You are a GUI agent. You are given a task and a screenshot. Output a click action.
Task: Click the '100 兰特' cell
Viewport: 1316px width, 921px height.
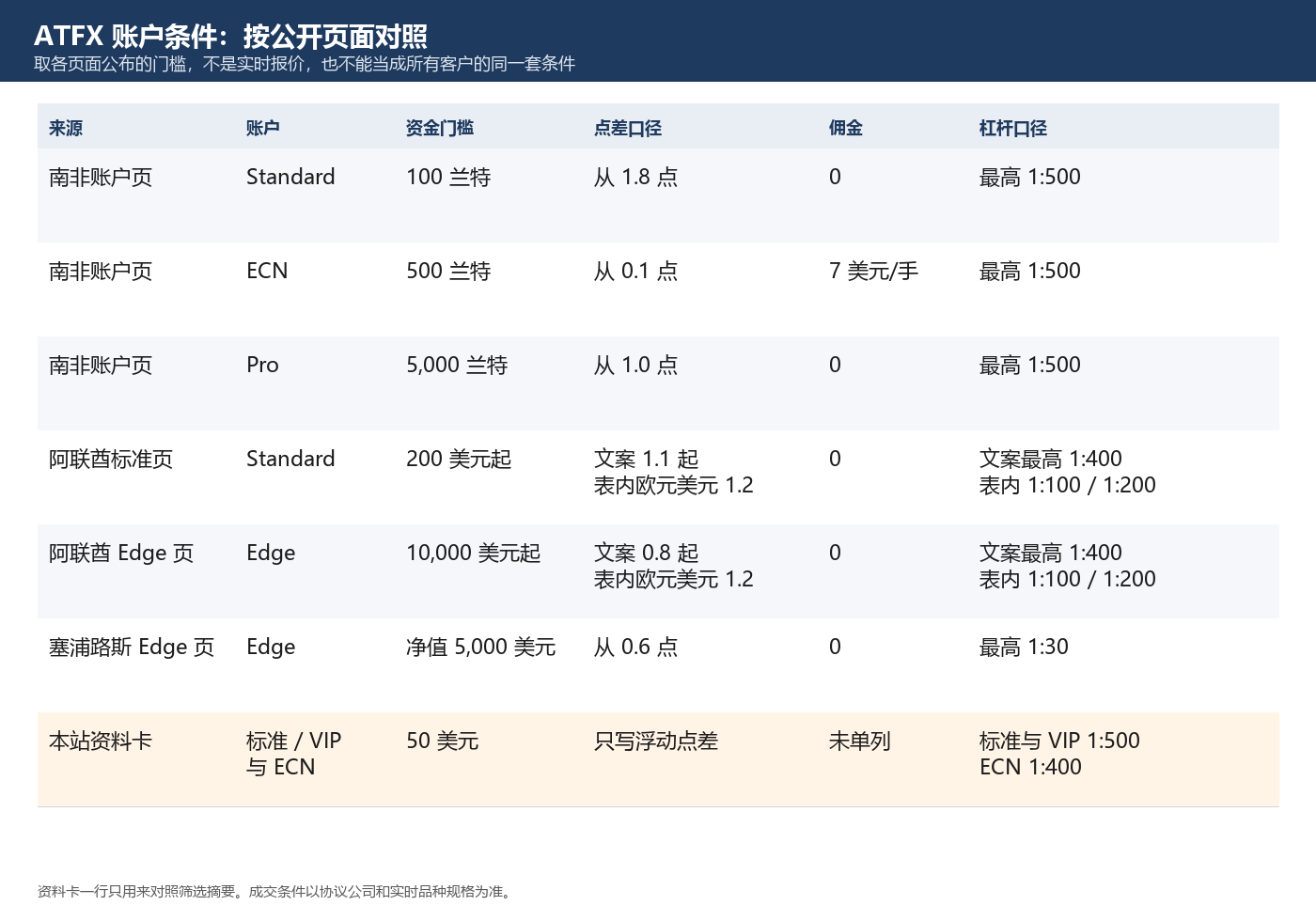tap(448, 177)
